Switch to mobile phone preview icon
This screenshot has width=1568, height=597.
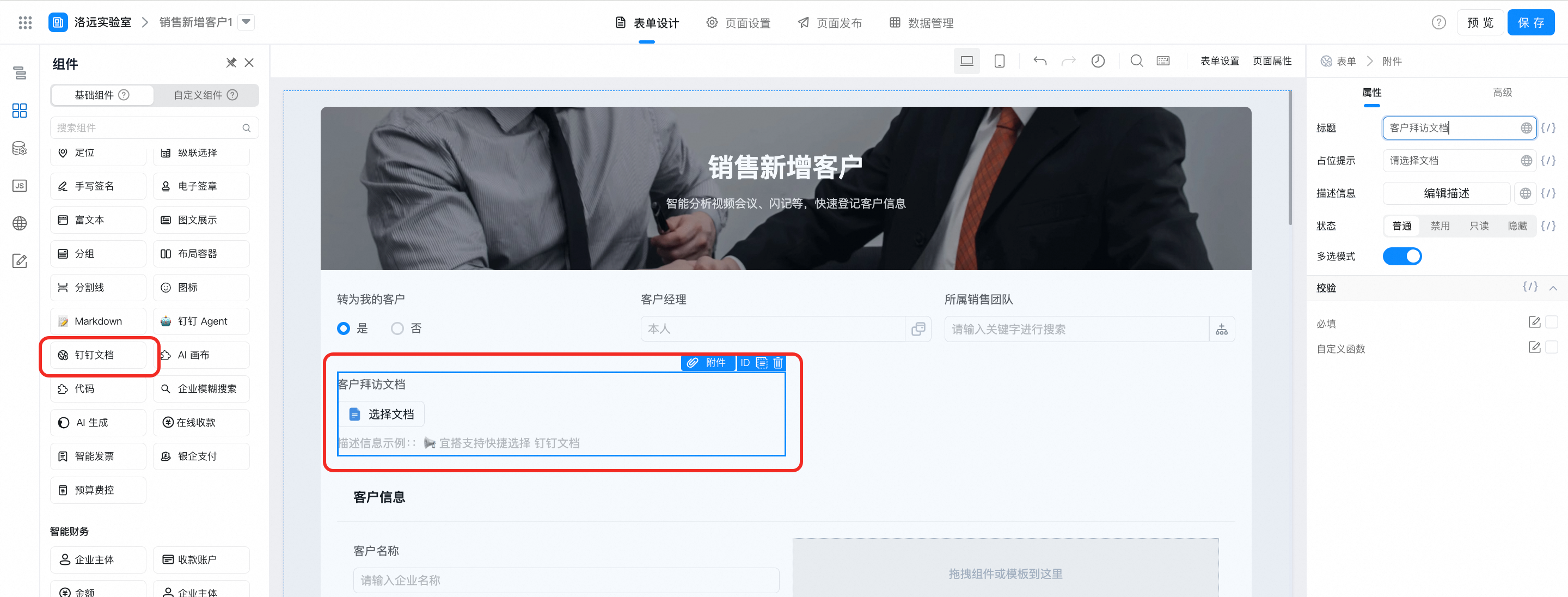coord(999,61)
